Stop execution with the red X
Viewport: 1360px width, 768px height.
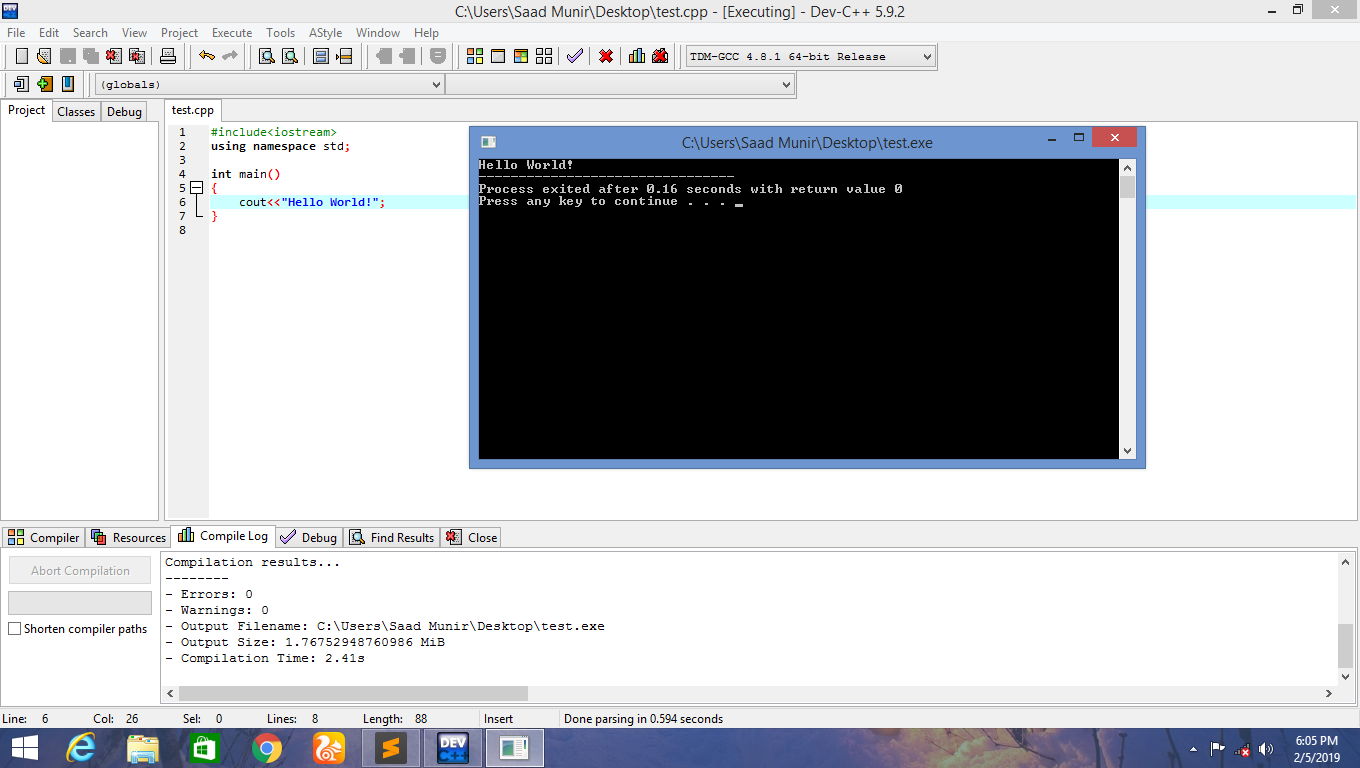[606, 56]
